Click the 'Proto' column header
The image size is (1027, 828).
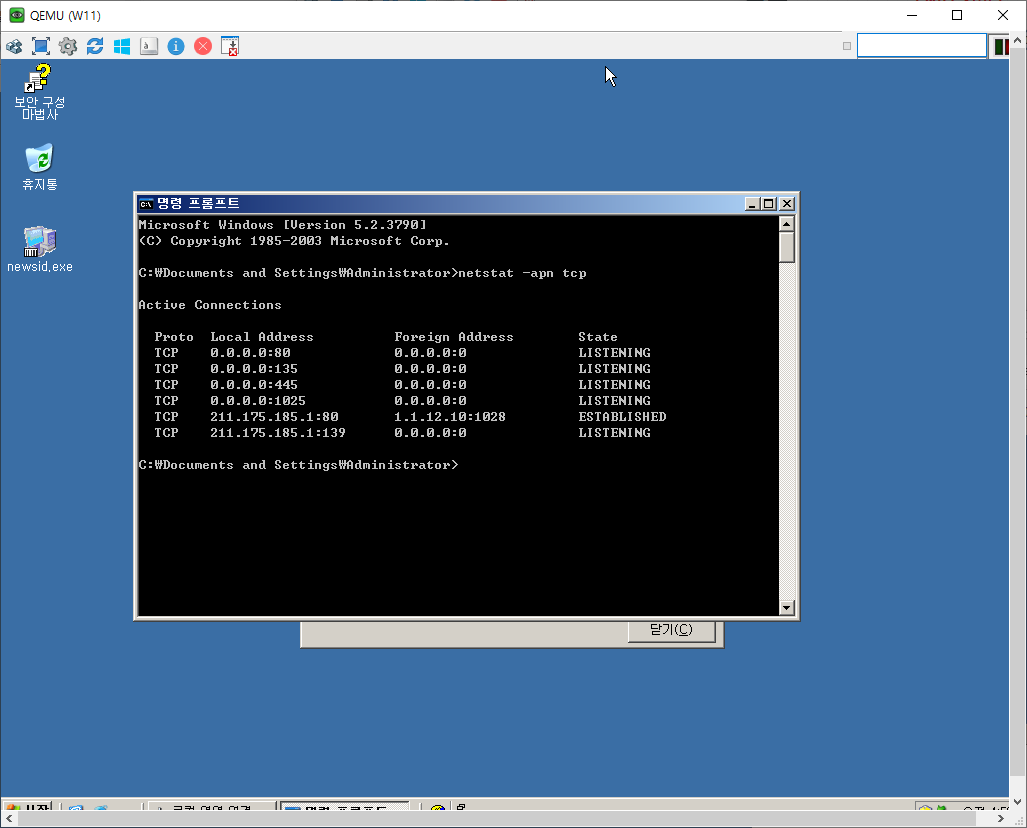pos(174,337)
